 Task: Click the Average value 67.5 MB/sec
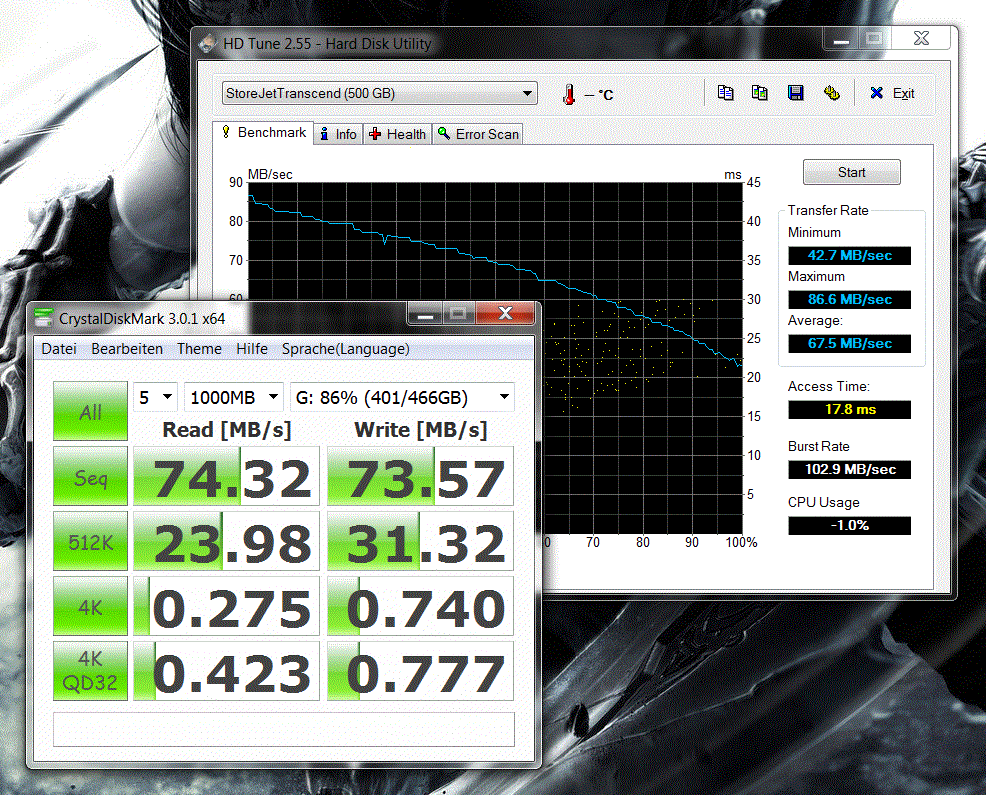850,343
